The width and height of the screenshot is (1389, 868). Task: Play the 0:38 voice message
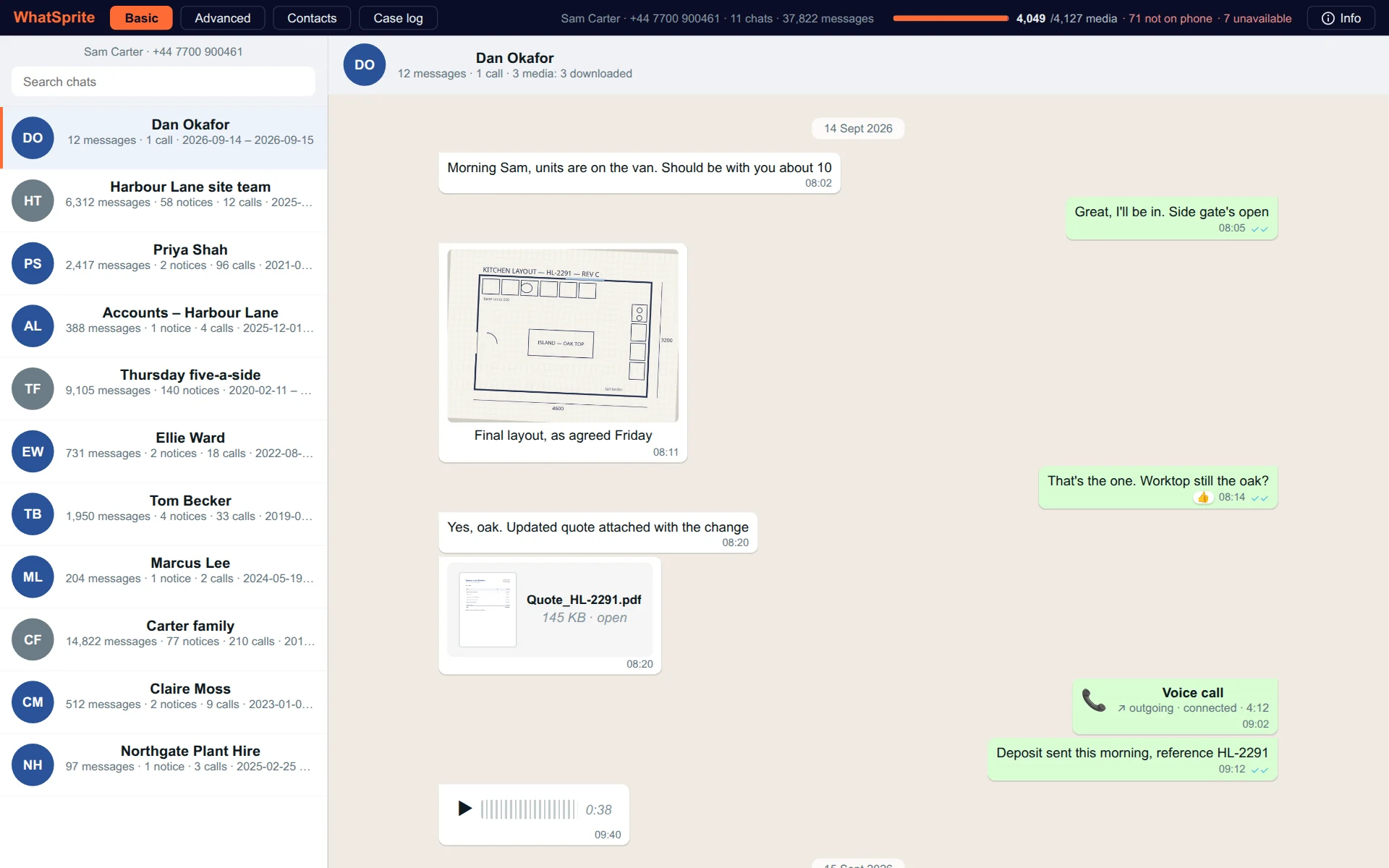tap(464, 809)
